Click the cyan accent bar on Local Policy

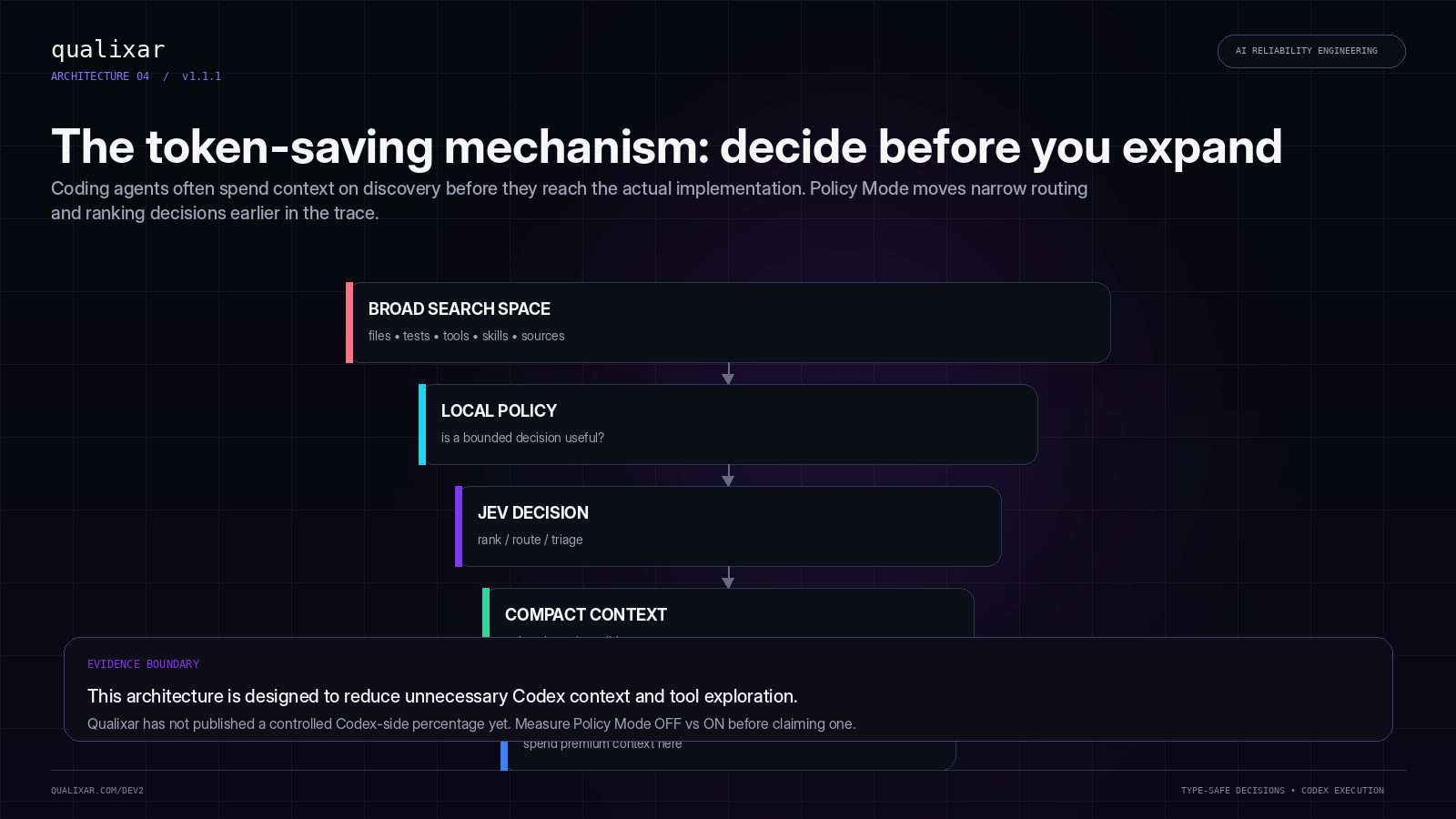pos(422,424)
